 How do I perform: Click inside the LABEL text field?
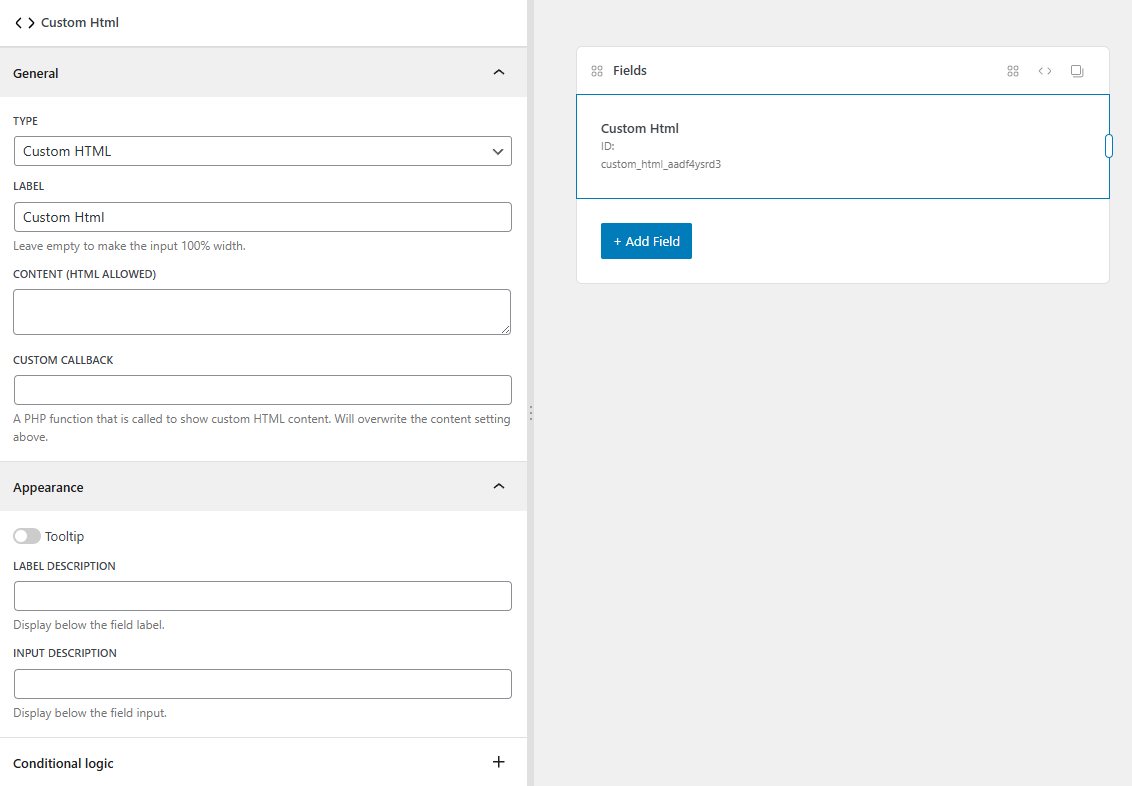[262, 217]
